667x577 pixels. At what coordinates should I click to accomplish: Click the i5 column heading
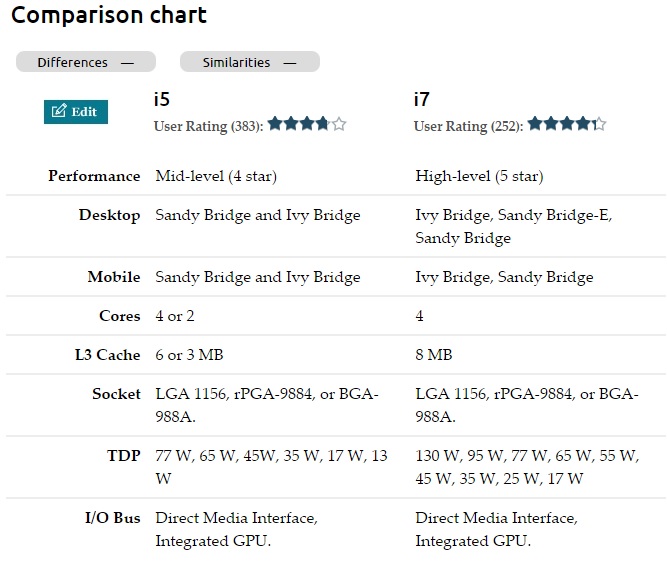tap(162, 99)
